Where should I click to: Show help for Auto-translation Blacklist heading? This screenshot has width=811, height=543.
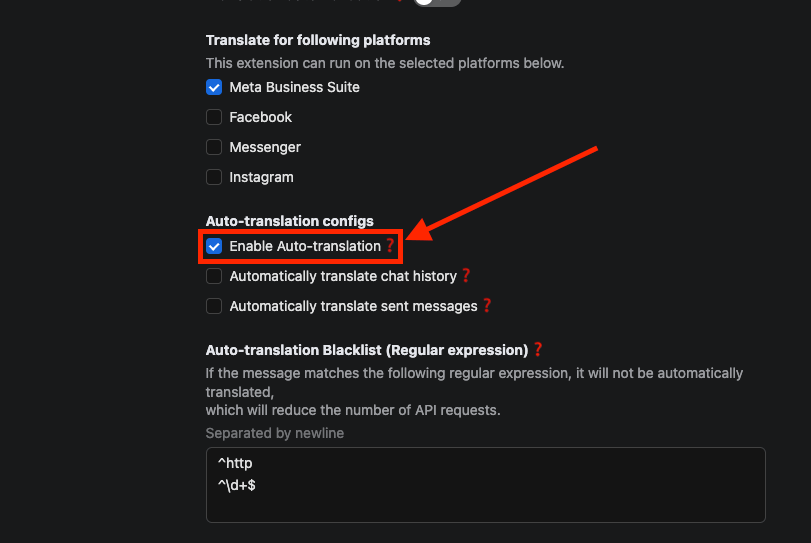click(537, 350)
